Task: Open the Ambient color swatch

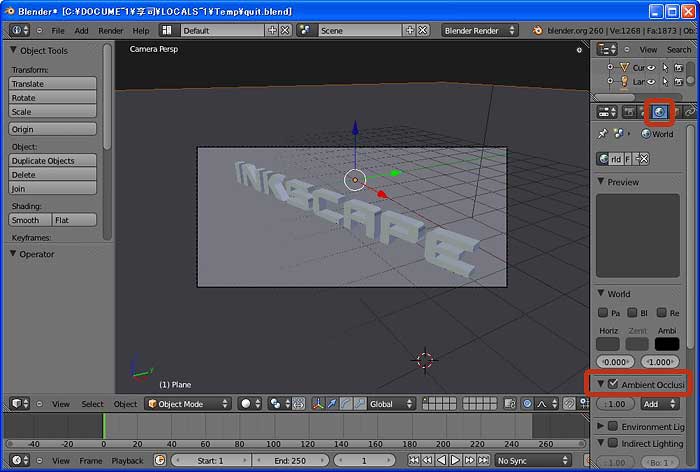Action: (667, 344)
